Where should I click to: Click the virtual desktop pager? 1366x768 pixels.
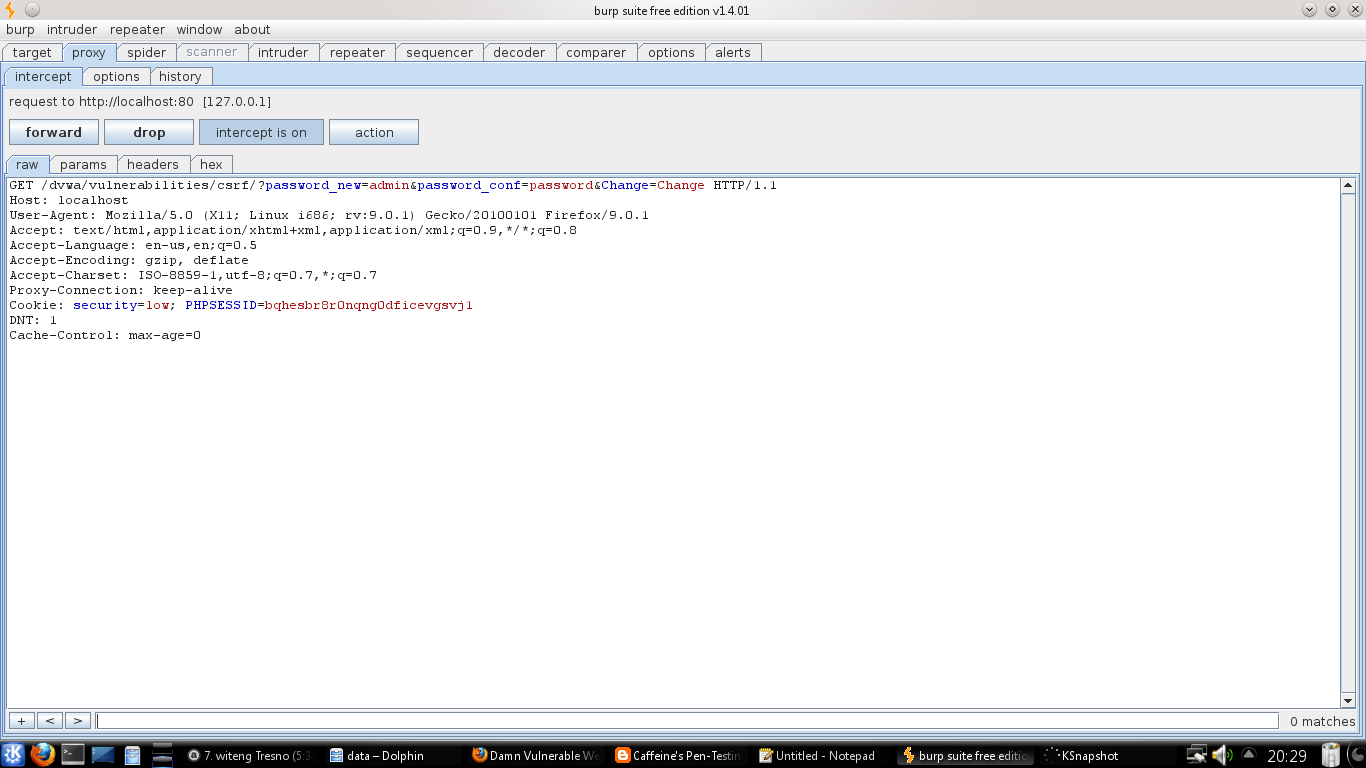[163, 755]
